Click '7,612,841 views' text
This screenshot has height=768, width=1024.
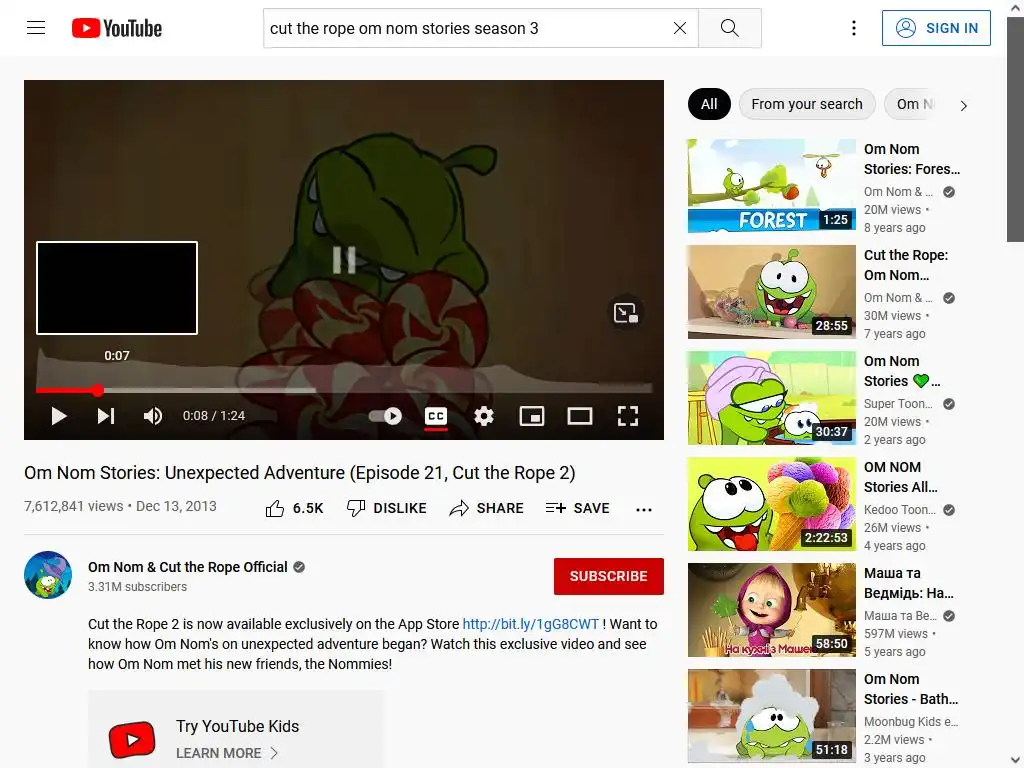pyautogui.click(x=73, y=506)
